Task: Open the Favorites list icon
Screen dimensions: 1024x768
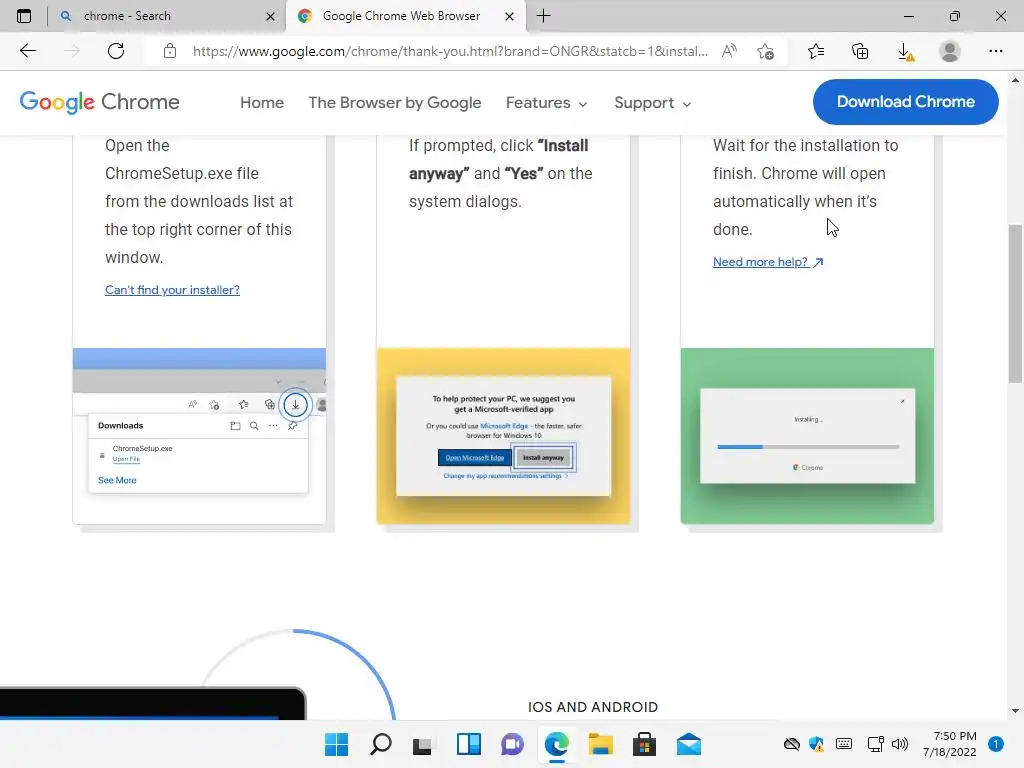Action: (816, 51)
